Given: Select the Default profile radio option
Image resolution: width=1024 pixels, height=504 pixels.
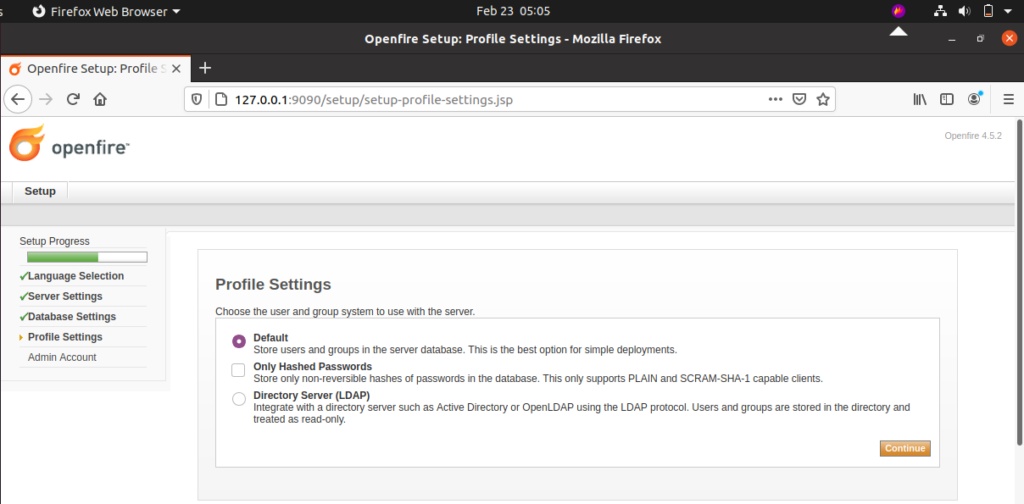Looking at the screenshot, I should [x=239, y=341].
